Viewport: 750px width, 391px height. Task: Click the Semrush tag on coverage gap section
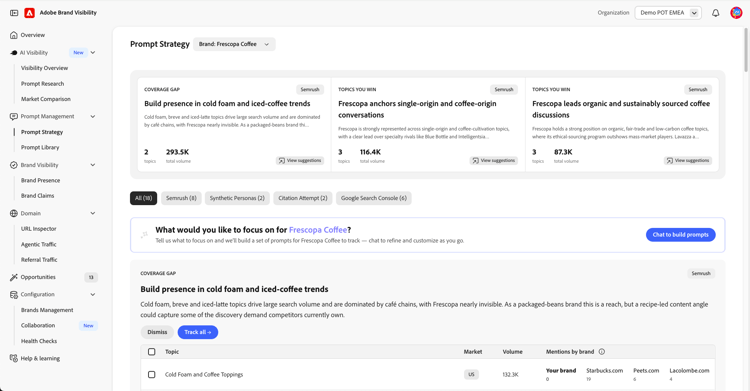(701, 273)
